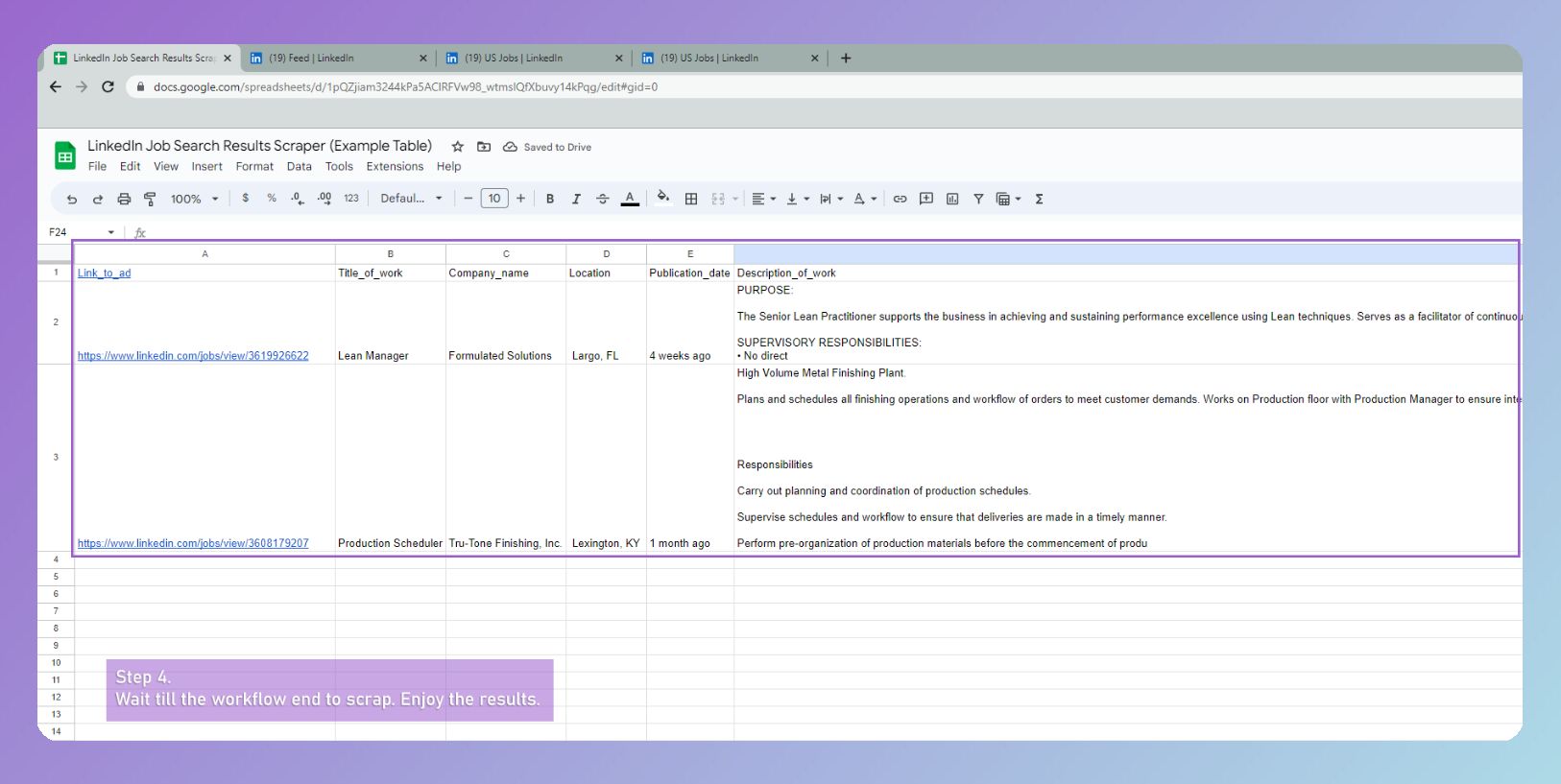Select the '4 weeks ago' cell
The height and width of the screenshot is (784, 1561).
point(690,322)
